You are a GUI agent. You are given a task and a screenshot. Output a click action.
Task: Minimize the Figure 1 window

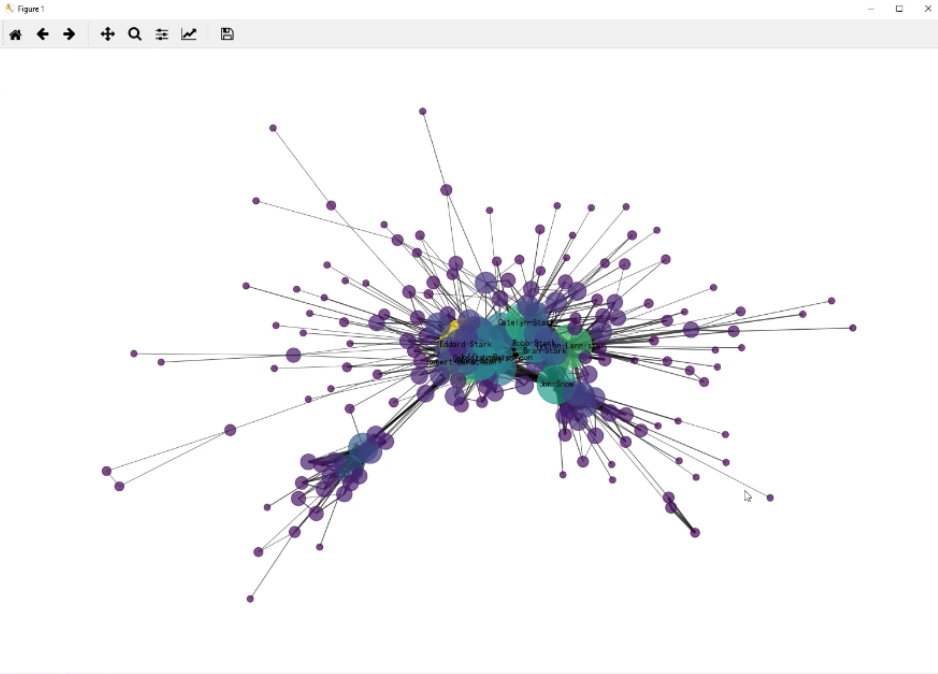pos(871,8)
